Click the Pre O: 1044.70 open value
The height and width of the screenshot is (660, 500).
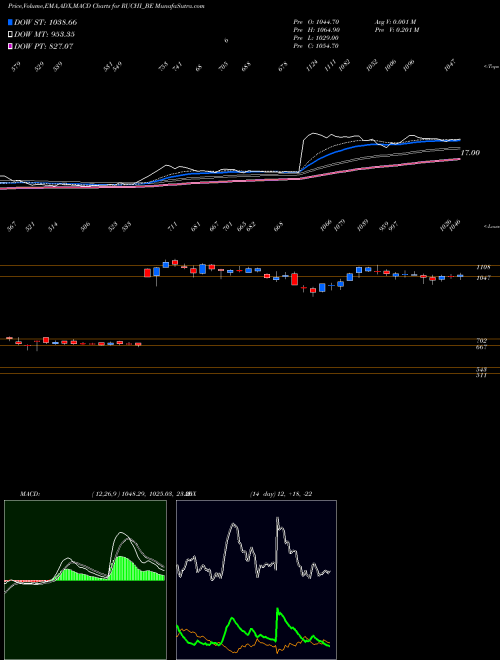316,21
